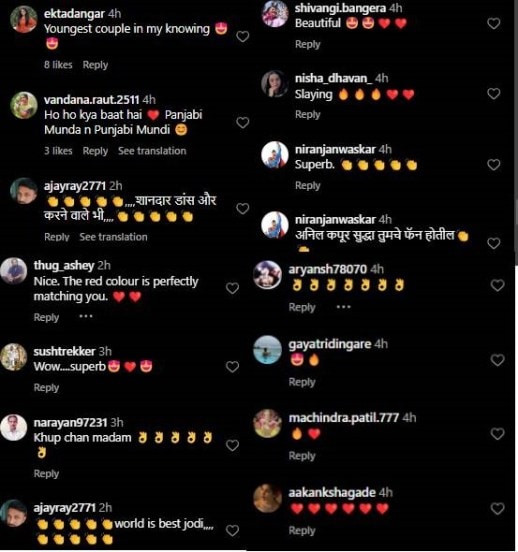
Task: Expand the translation of vandana.raut.2511's comment
Action: click(x=152, y=151)
